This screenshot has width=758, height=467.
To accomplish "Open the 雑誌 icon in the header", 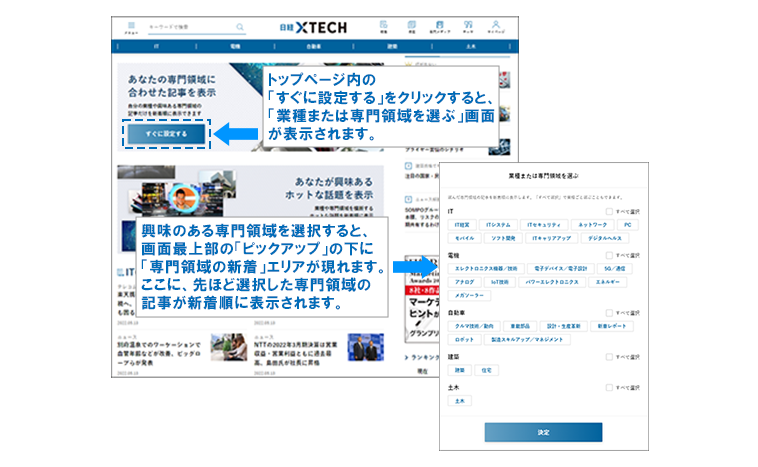I will click(x=411, y=27).
